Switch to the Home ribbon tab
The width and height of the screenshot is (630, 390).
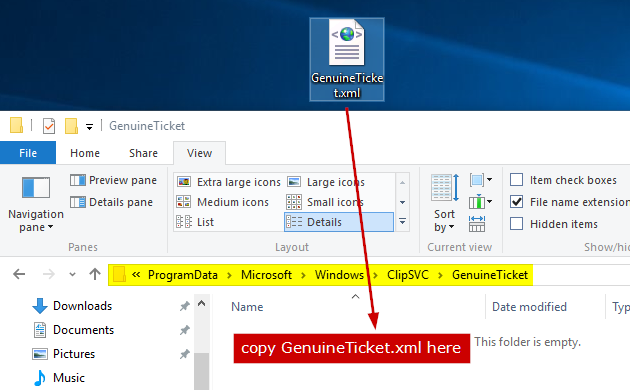(85, 153)
